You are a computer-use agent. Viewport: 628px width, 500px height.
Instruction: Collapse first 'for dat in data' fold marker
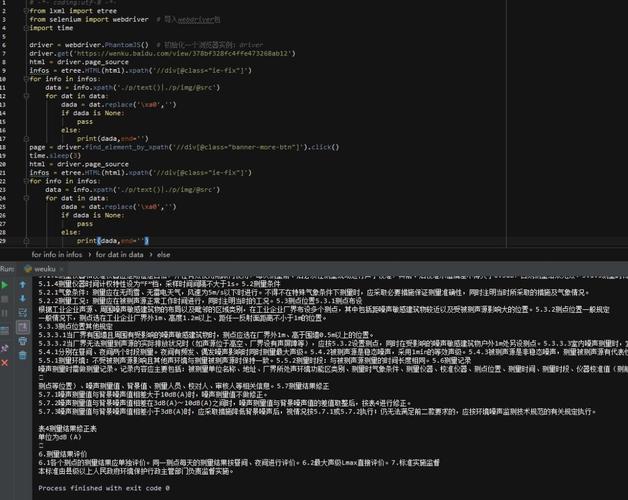(x=26, y=96)
